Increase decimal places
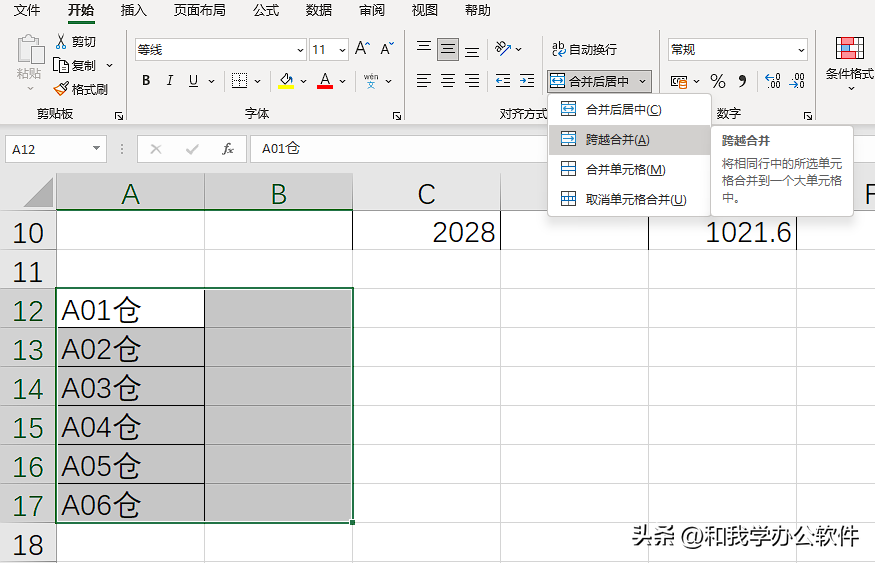 [x=773, y=81]
